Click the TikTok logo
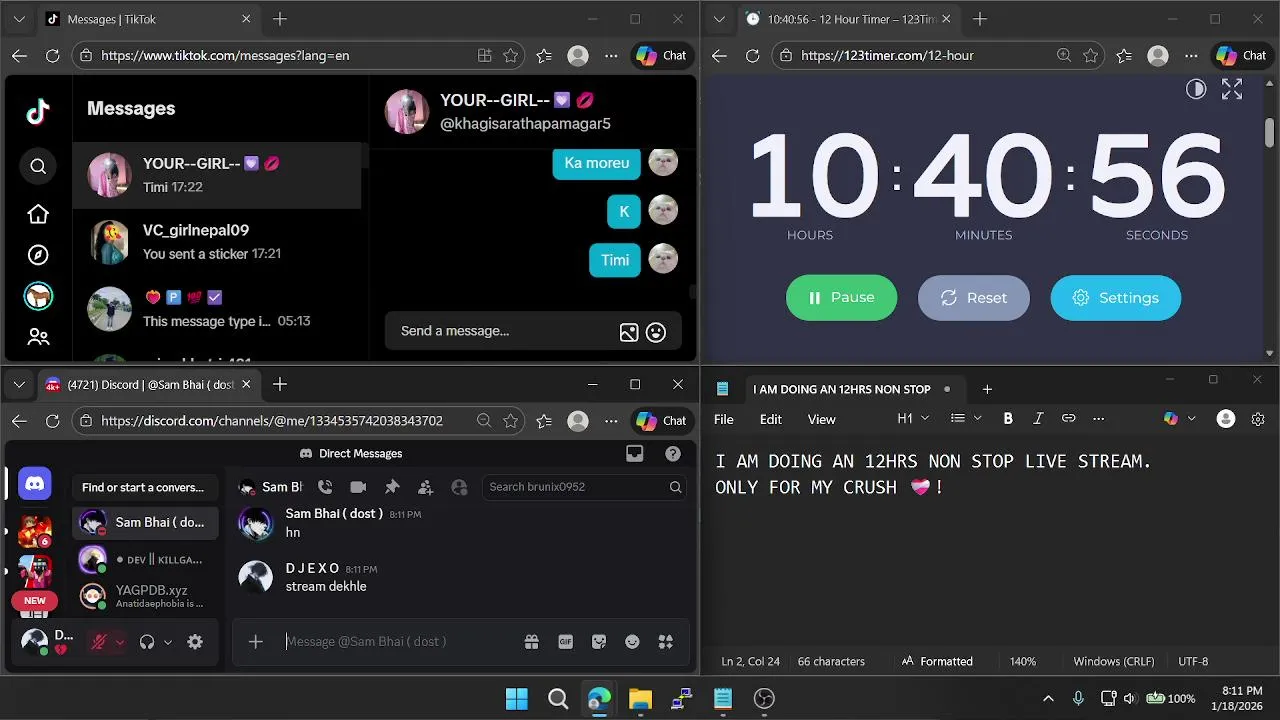The width and height of the screenshot is (1280, 720). (x=38, y=111)
